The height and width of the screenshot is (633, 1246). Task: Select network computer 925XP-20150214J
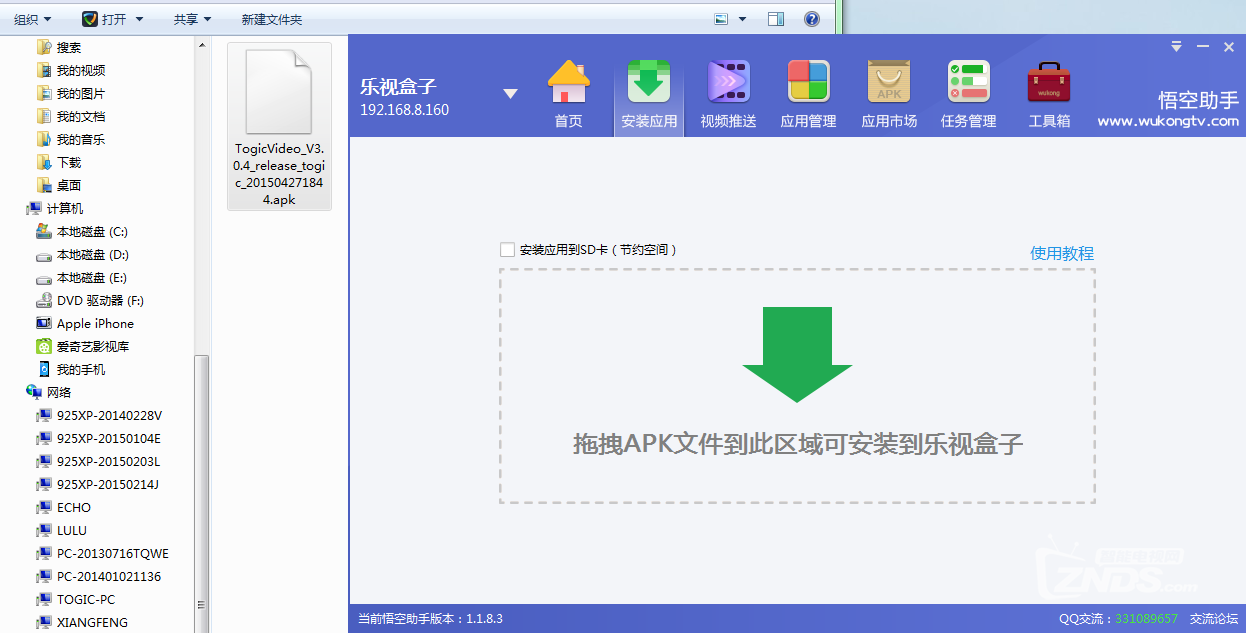tap(108, 484)
